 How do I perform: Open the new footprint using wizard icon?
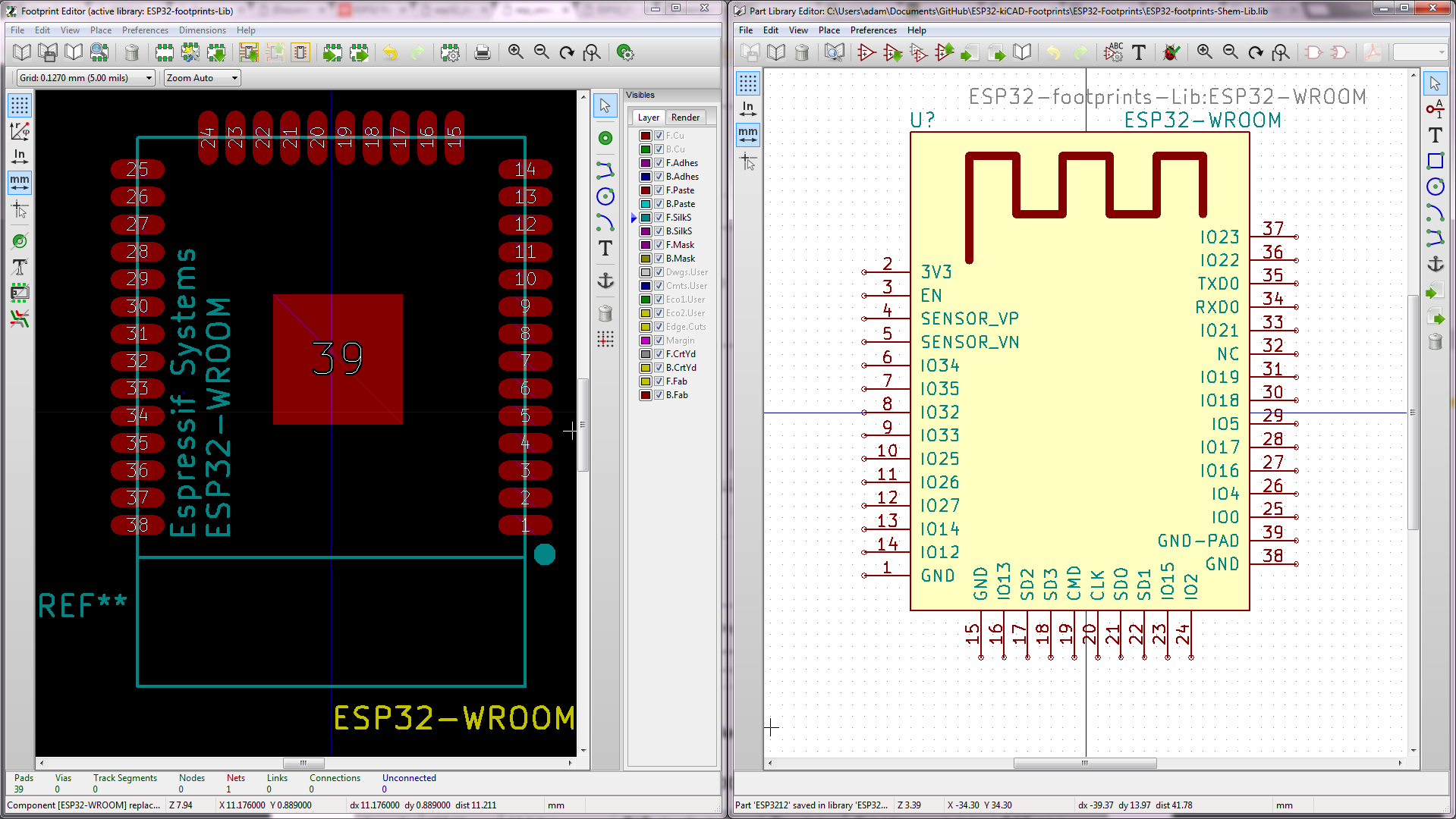(x=190, y=52)
